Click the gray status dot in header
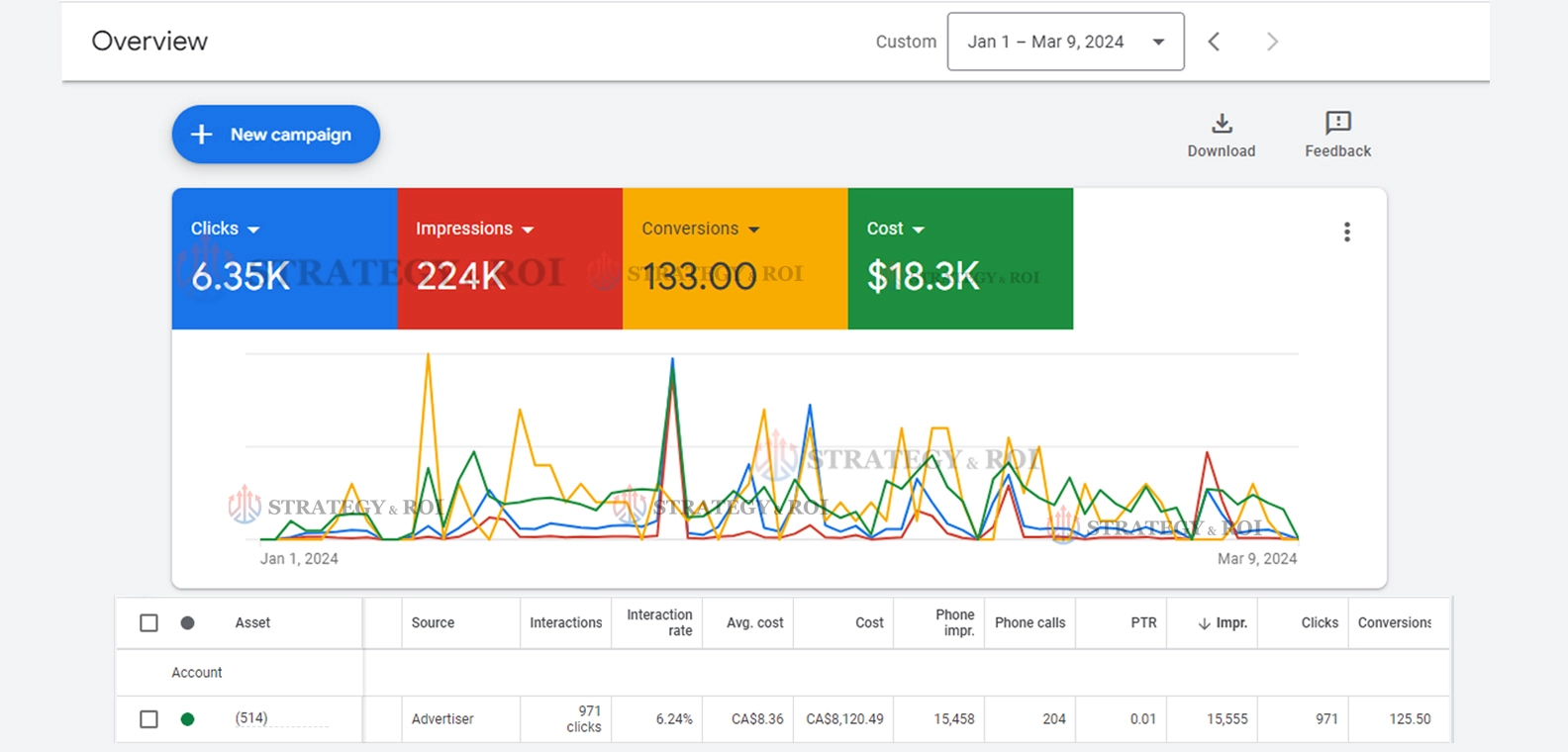Viewport: 1568px width, 752px height. point(187,623)
